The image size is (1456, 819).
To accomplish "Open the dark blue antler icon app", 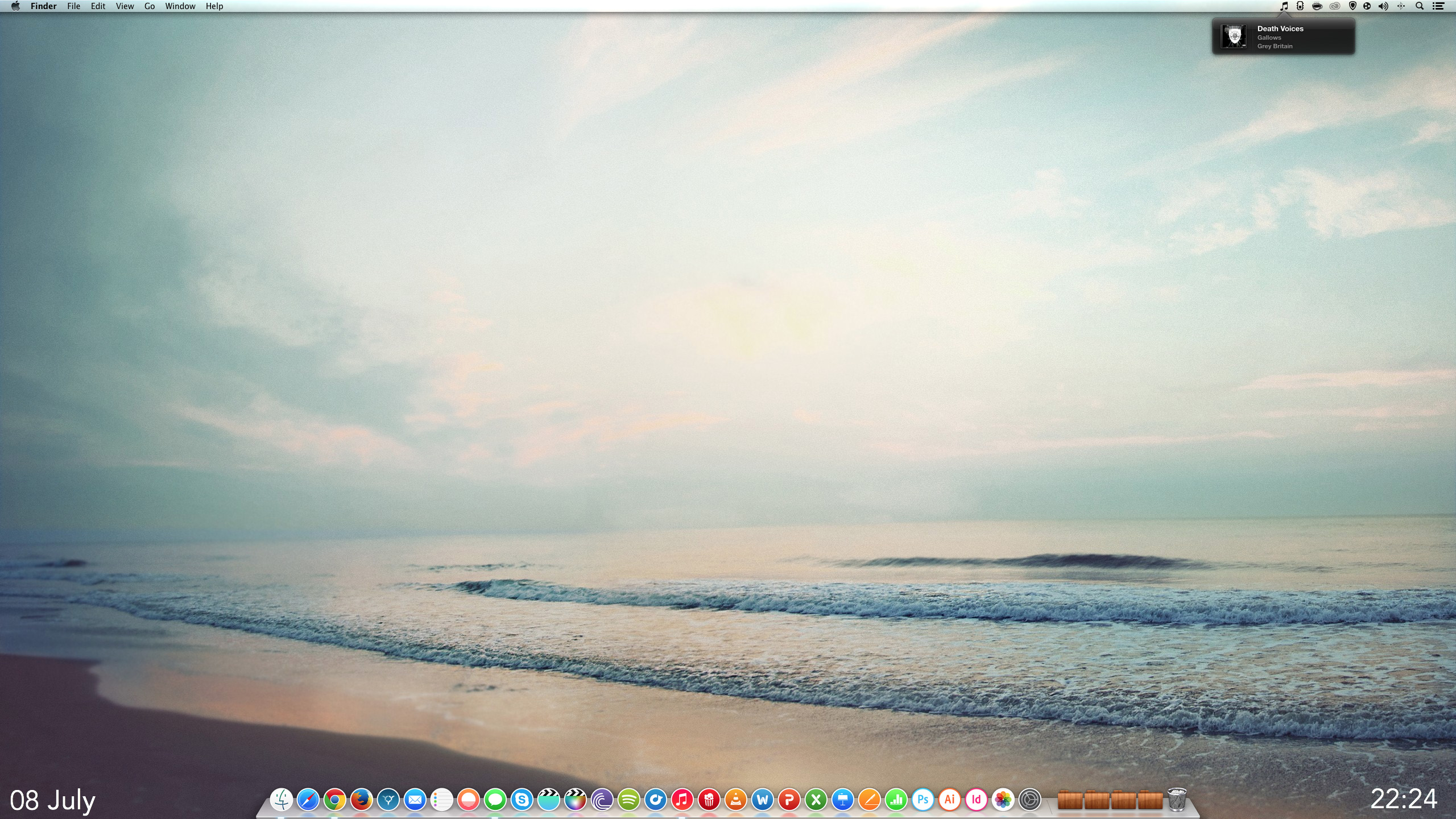I will tap(388, 800).
